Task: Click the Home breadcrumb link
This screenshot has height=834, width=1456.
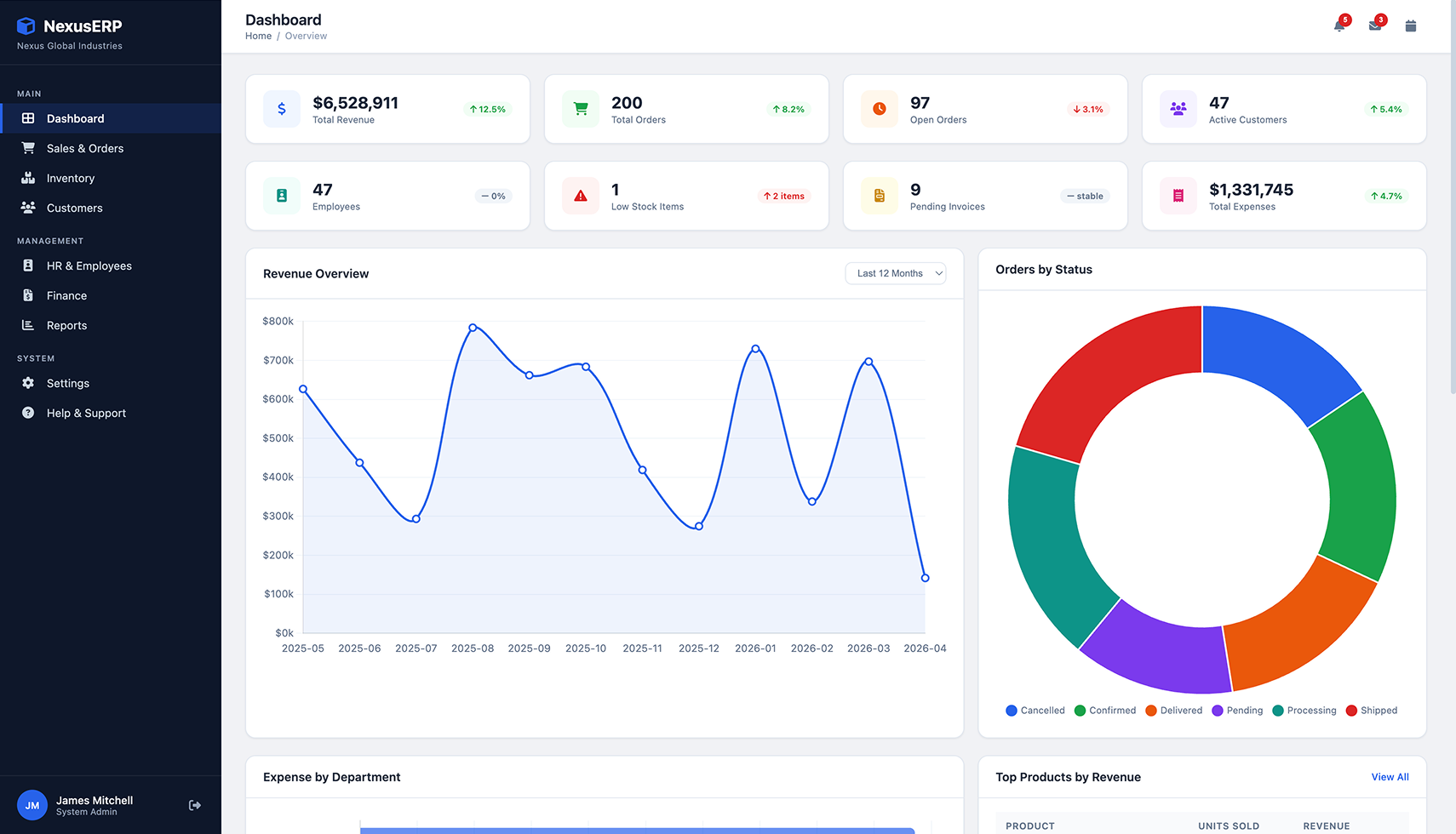Action: tap(258, 36)
